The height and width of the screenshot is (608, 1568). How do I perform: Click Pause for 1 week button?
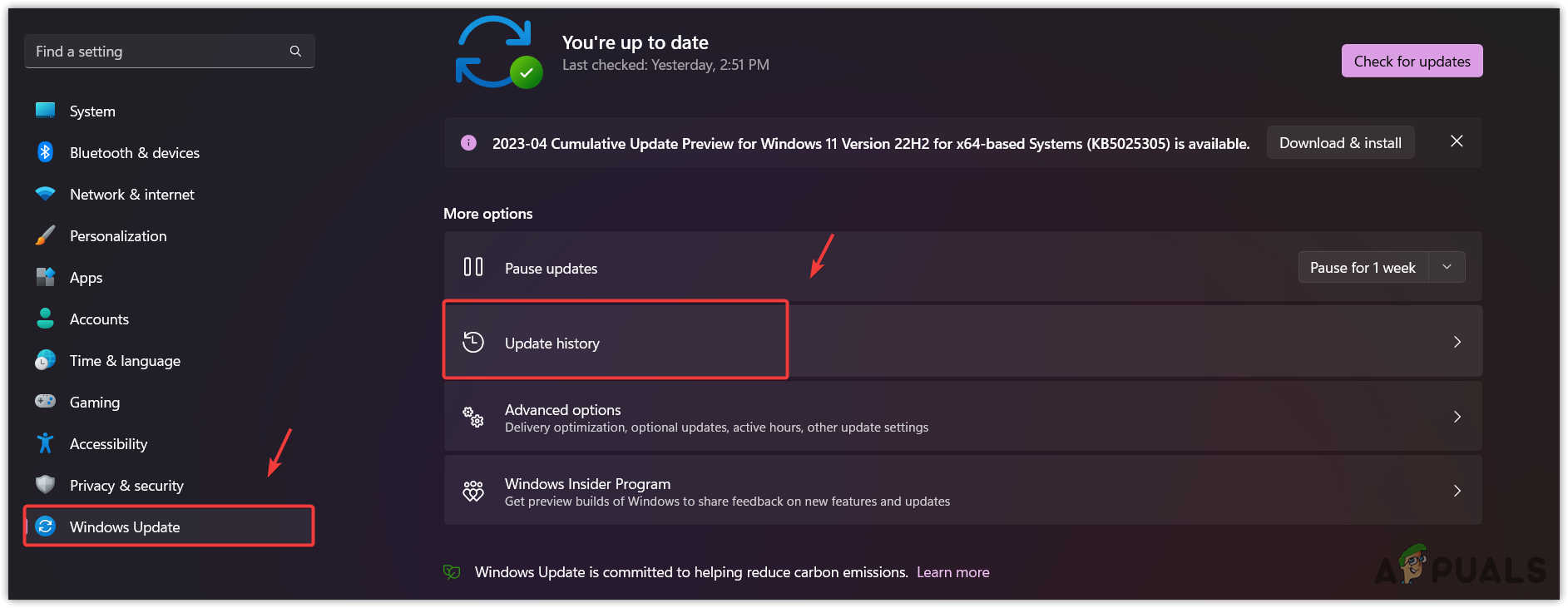coord(1363,267)
